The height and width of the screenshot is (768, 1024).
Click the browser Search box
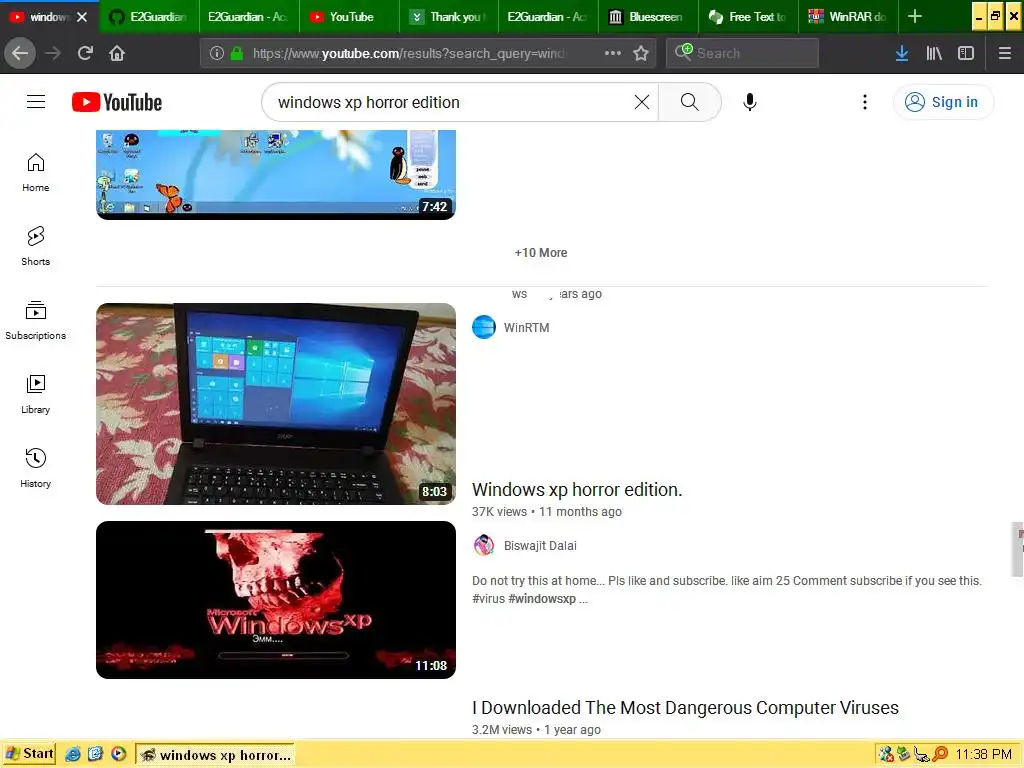[743, 53]
